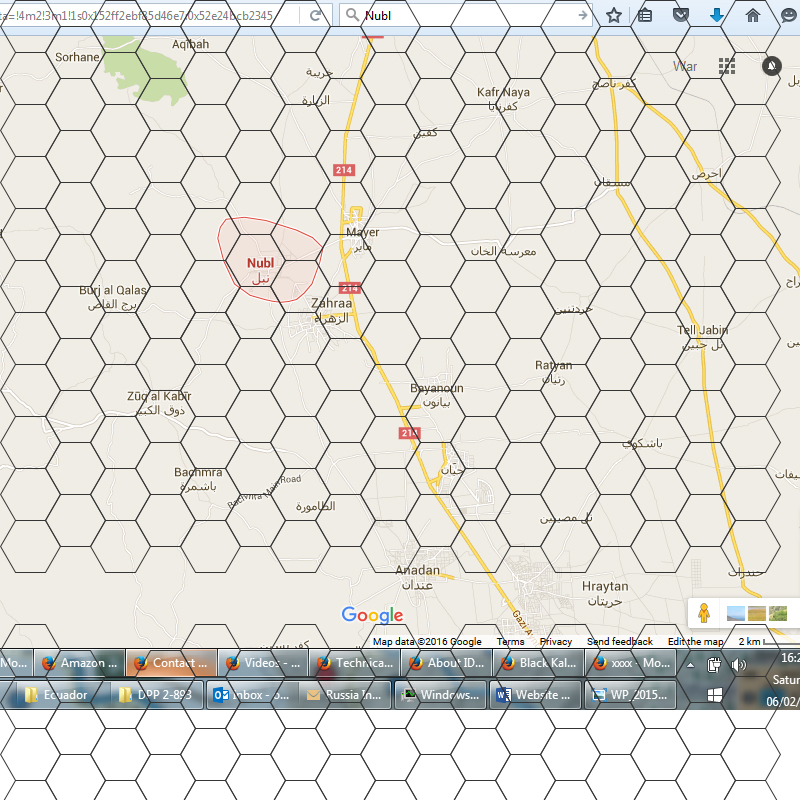Viewport: 800px width, 800px height.
Task: Open the Google apps grid
Action: point(727,66)
